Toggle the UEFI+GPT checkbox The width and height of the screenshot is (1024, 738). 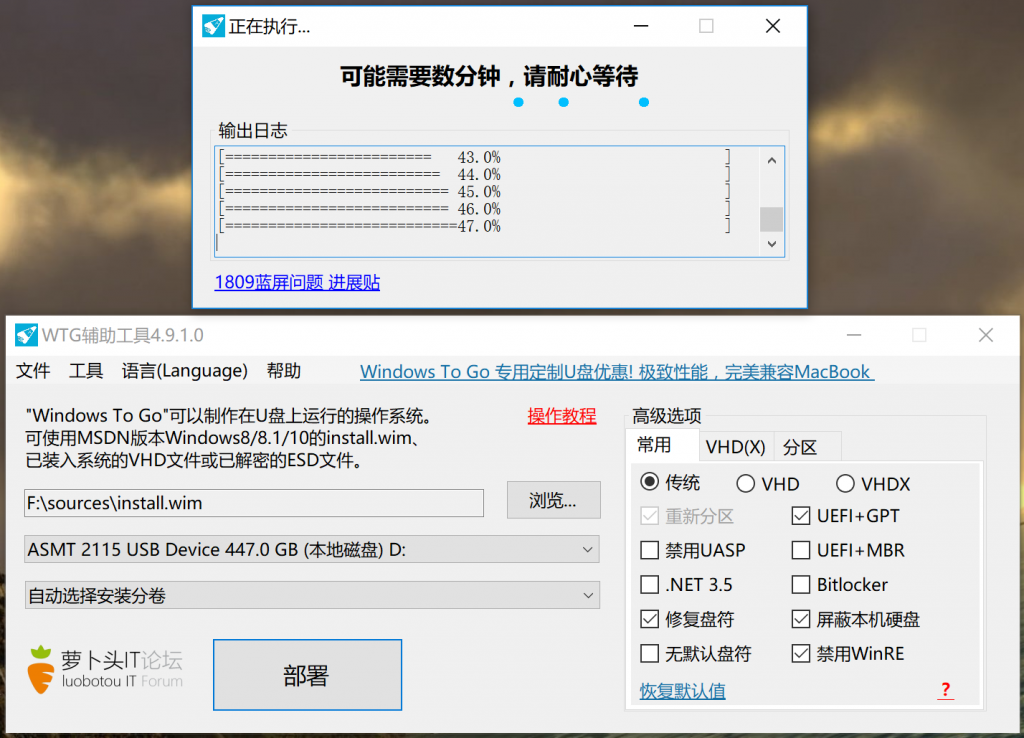point(801,516)
